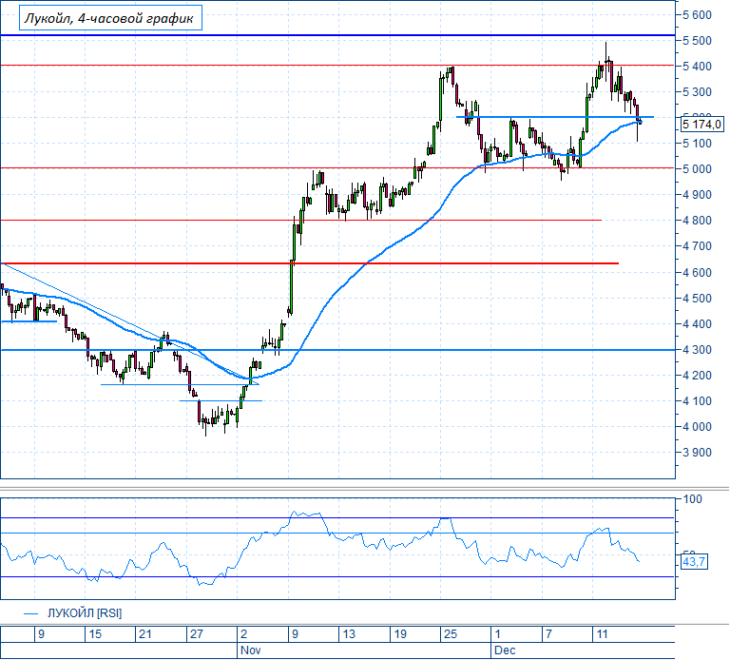Click the 'Nov' month label on the time axis
730x660 pixels.
(250, 650)
